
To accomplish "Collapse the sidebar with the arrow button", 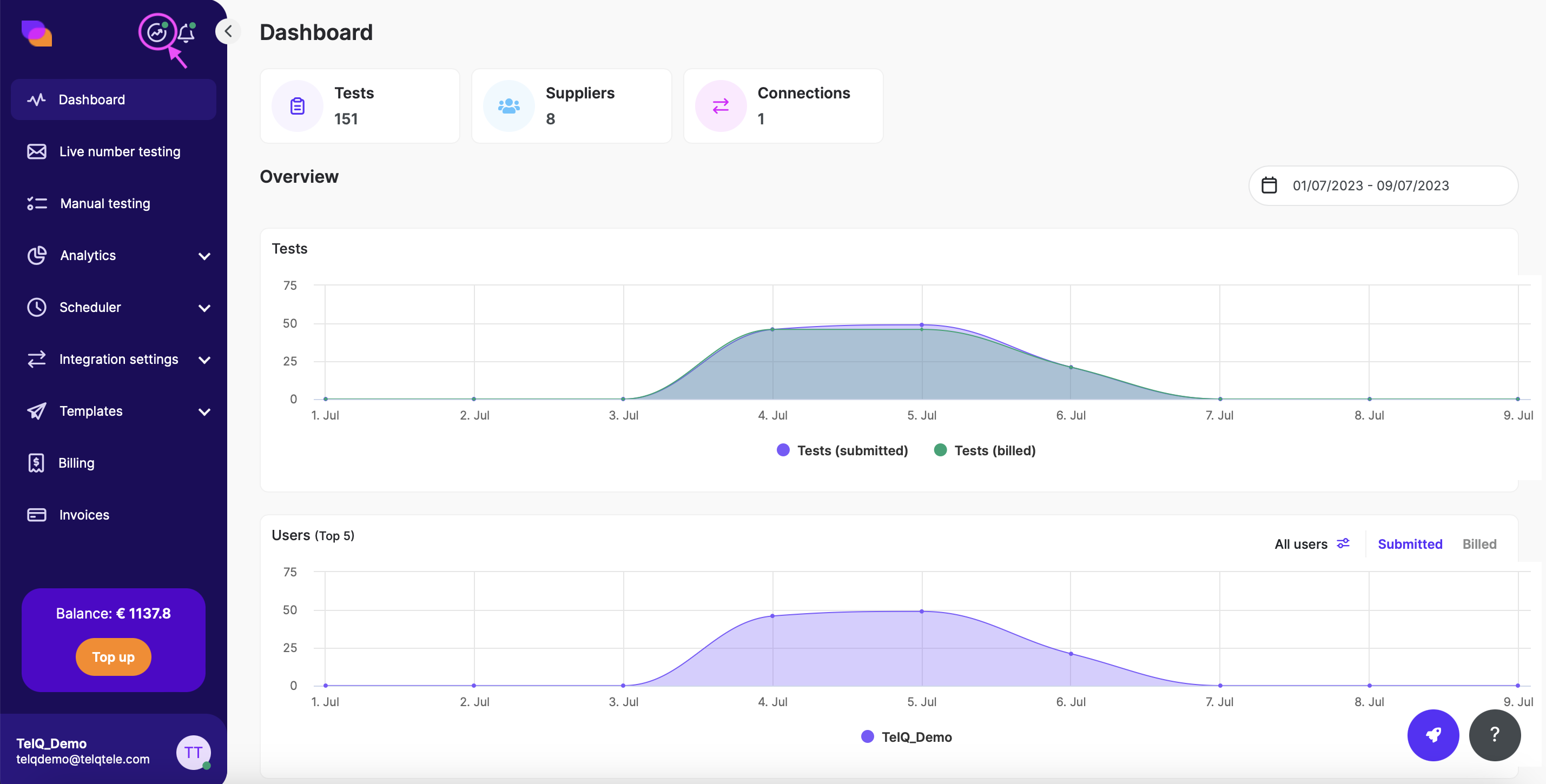I will click(x=228, y=31).
